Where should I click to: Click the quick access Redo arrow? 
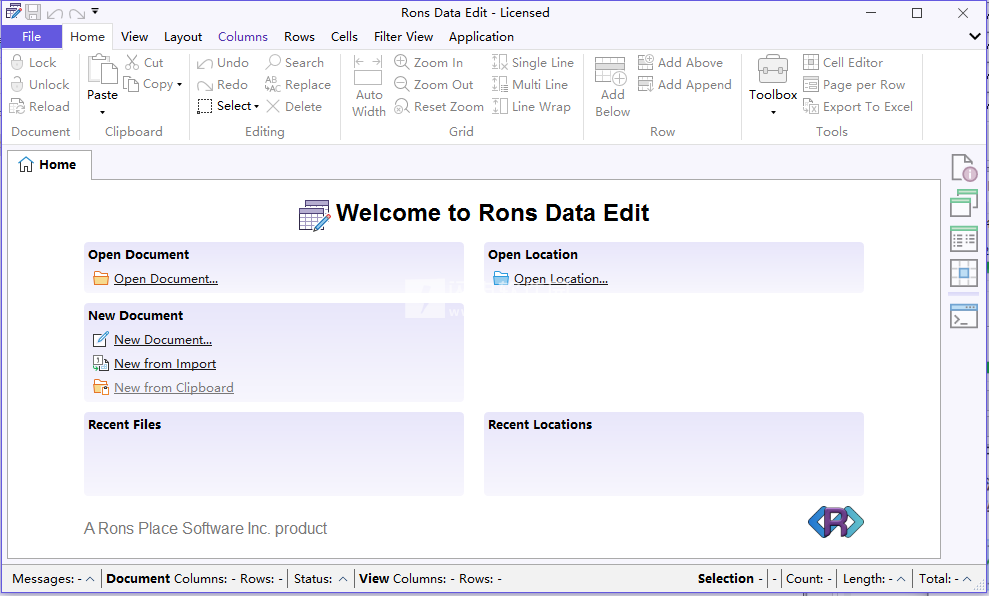pyautogui.click(x=77, y=13)
